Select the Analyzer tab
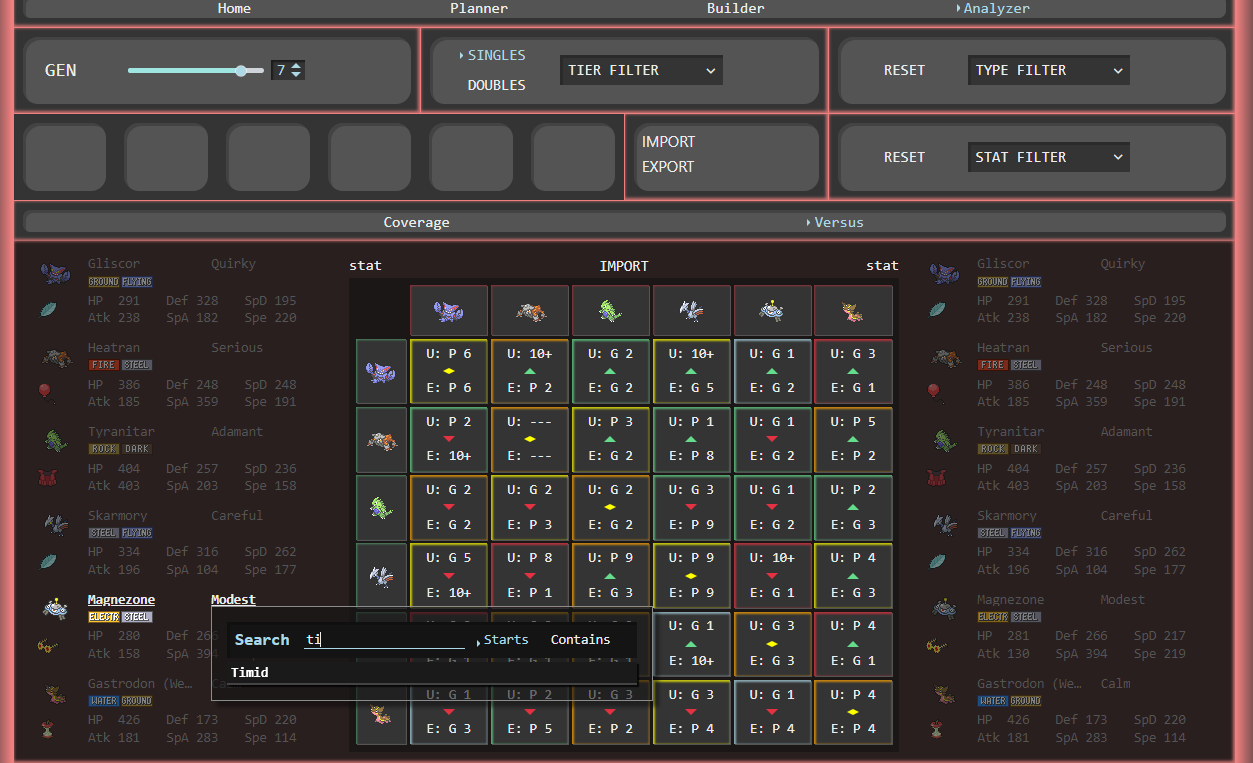 996,8
